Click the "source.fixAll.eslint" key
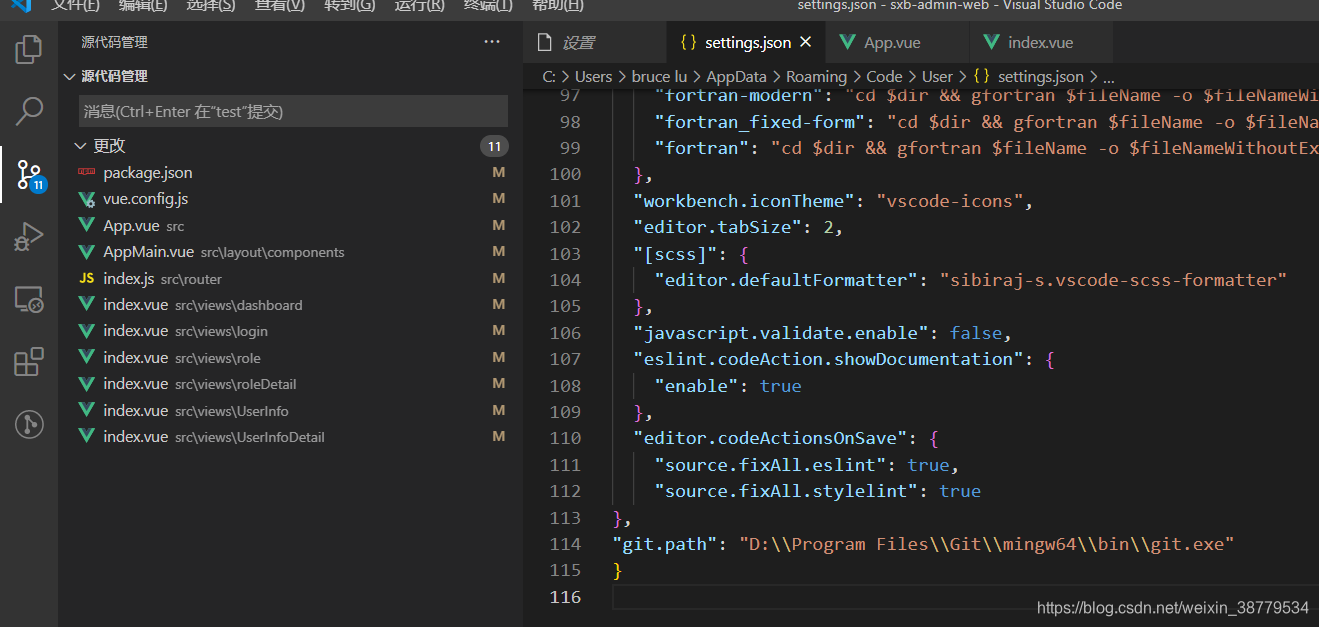The width and height of the screenshot is (1319, 627). (x=770, y=465)
